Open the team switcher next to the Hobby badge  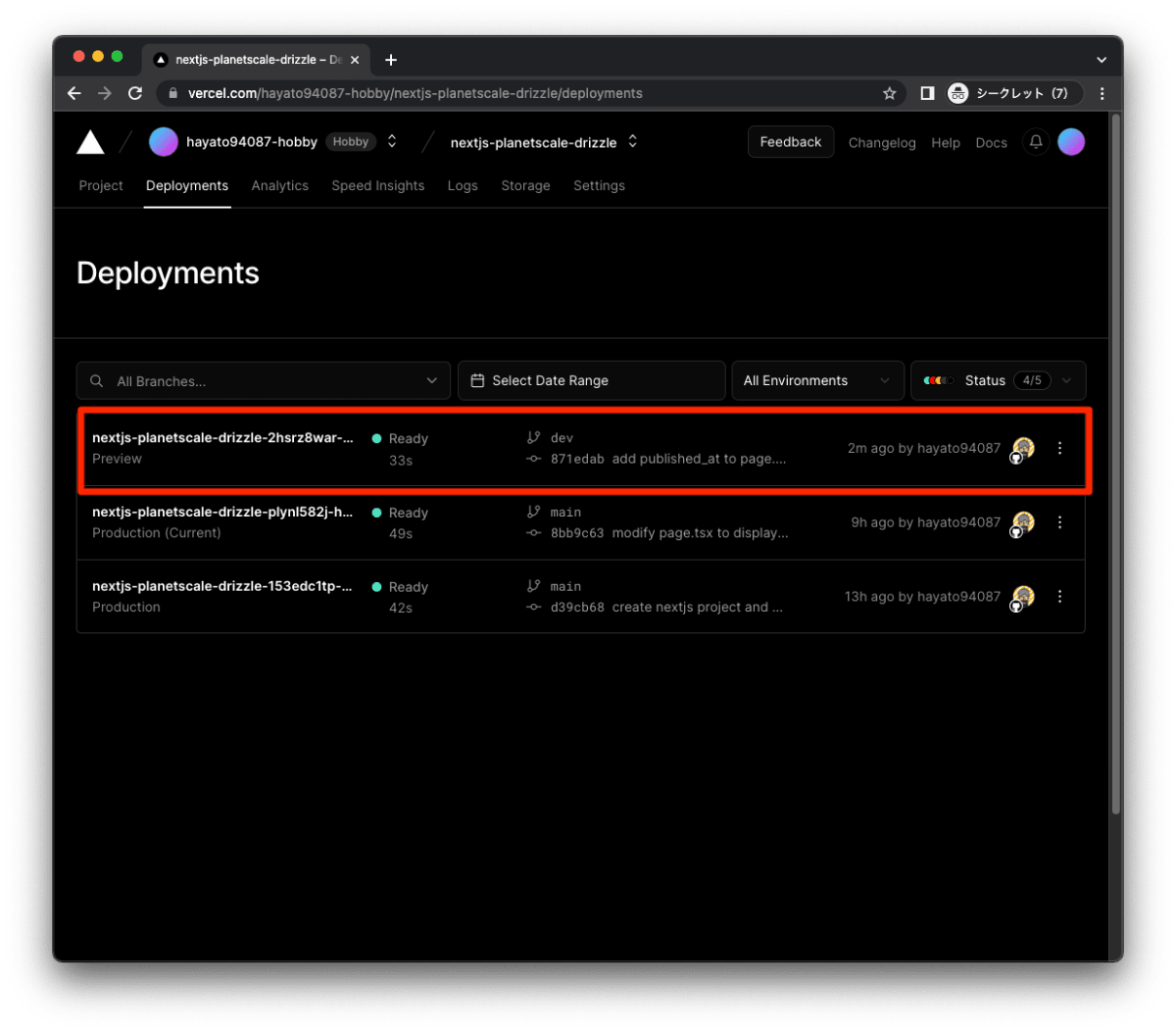click(x=392, y=141)
